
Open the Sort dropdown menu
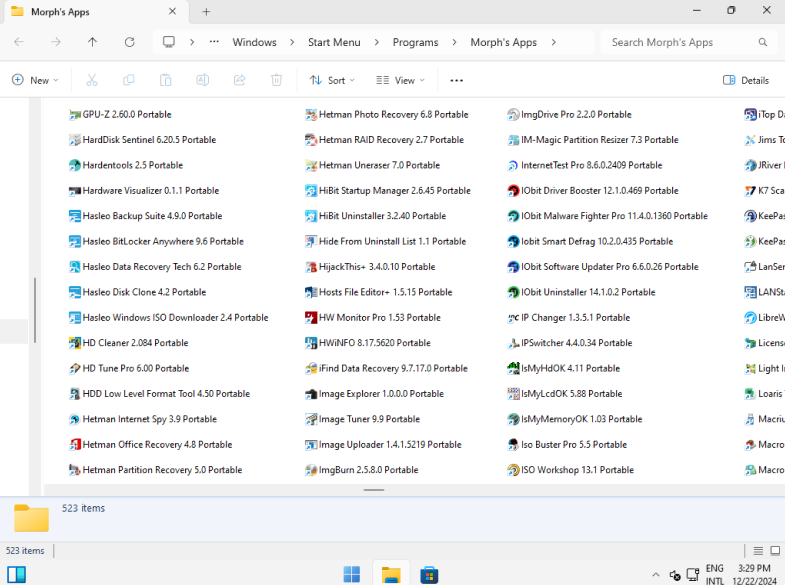(332, 80)
